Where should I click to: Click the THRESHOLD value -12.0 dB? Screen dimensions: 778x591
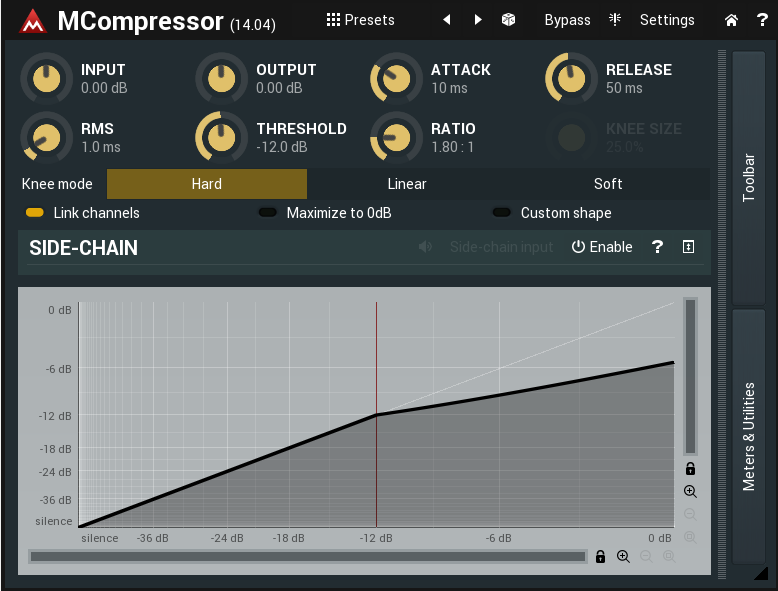coord(282,147)
